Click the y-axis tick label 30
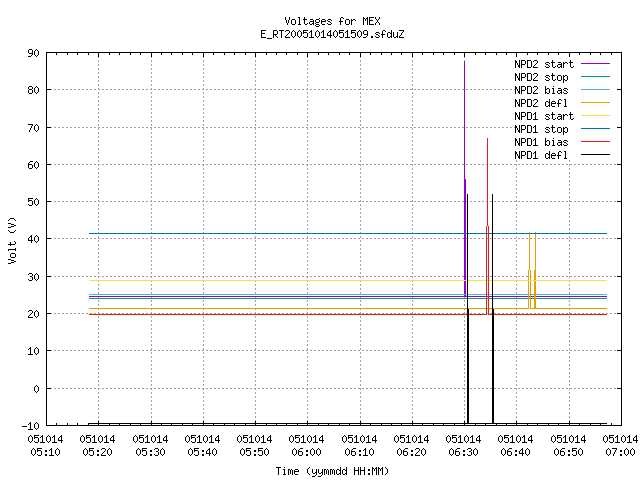 point(33,277)
